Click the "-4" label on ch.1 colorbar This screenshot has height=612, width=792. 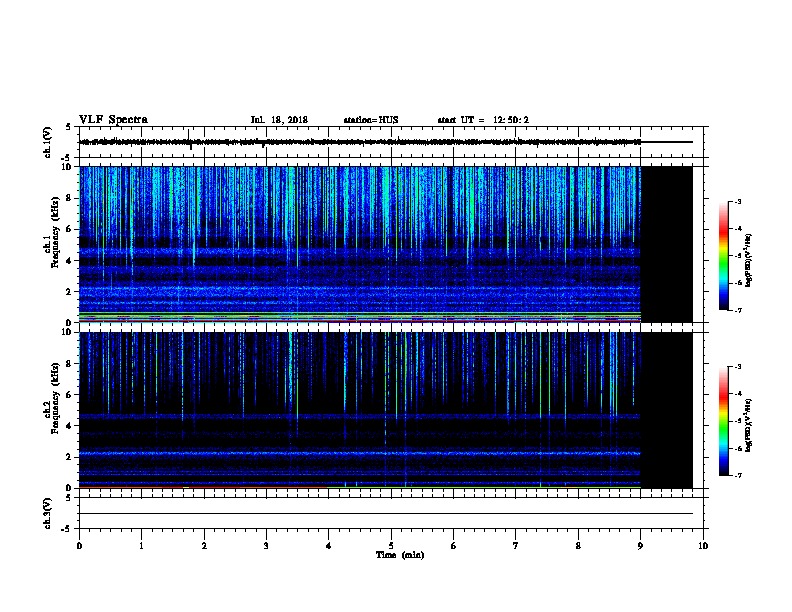pyautogui.click(x=738, y=229)
